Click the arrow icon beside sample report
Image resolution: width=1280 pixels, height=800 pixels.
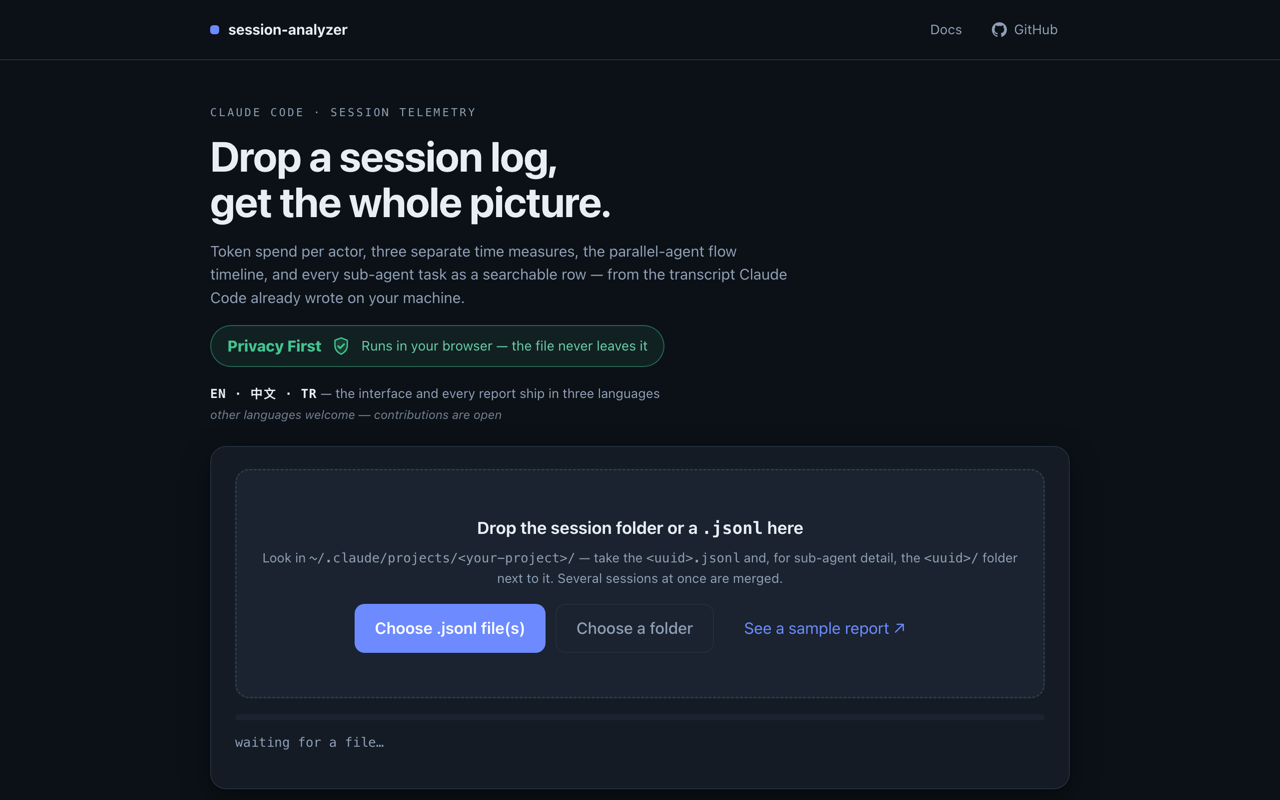click(x=899, y=628)
